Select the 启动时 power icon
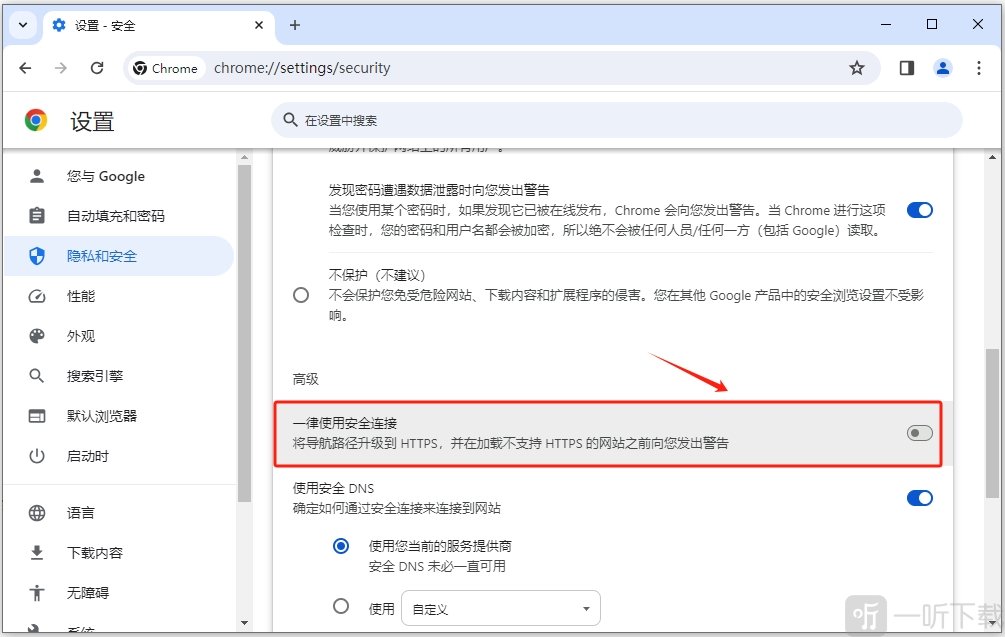This screenshot has width=1005, height=637. [x=35, y=456]
